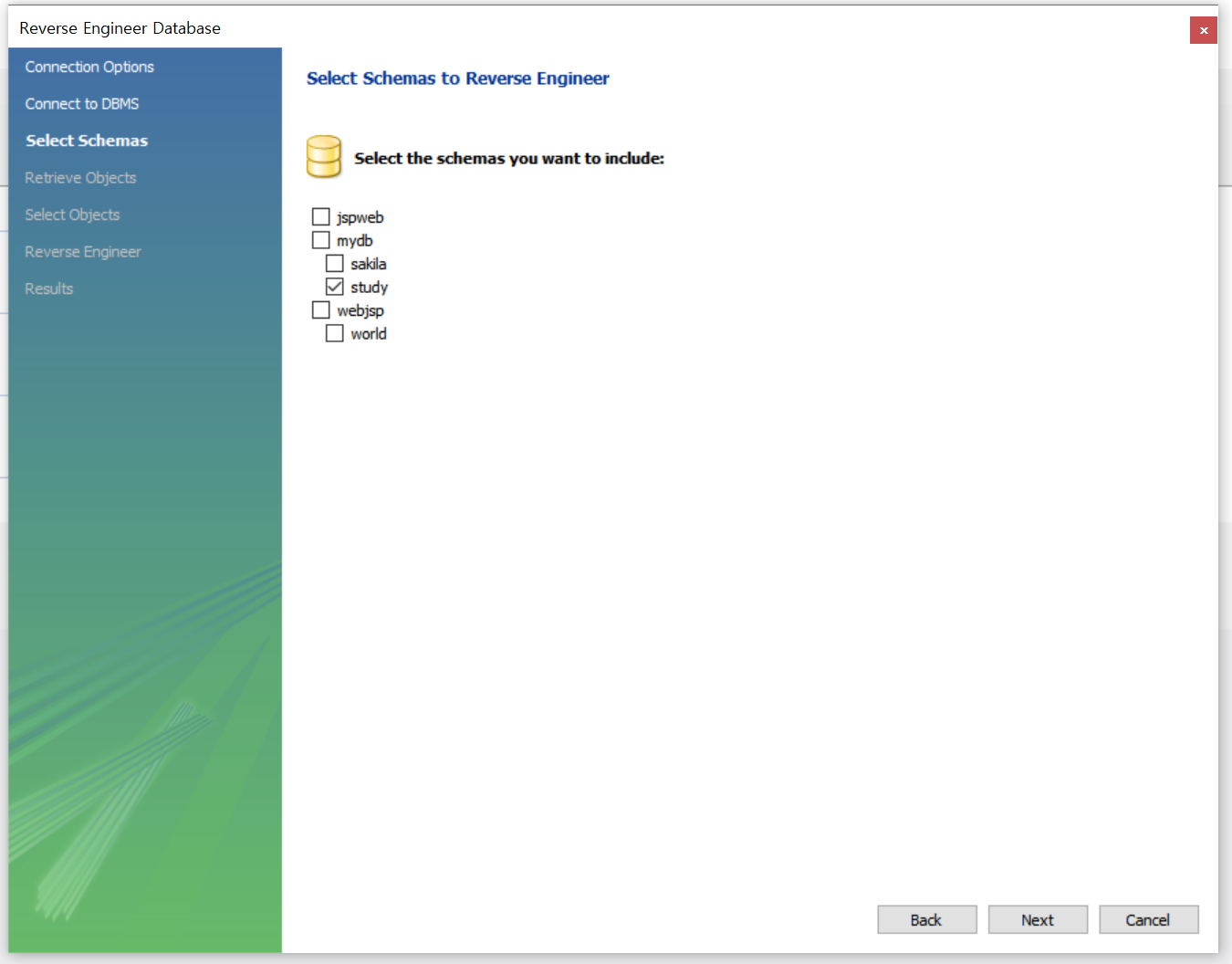Viewport: 1232px width, 964px height.
Task: Click the Select Schemas to Reverse Engineer heading
Action: [457, 79]
